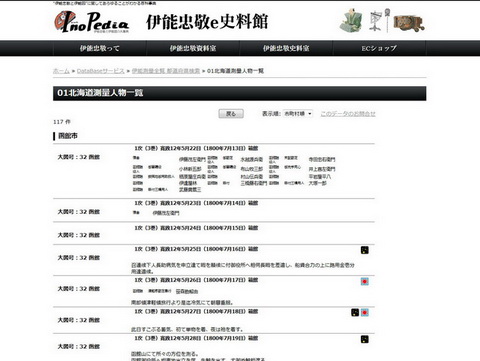Image resolution: width=480 pixels, height=361 pixels.
Task: Open underlined person link in 5月26日 entry
Action: click(x=187, y=291)
